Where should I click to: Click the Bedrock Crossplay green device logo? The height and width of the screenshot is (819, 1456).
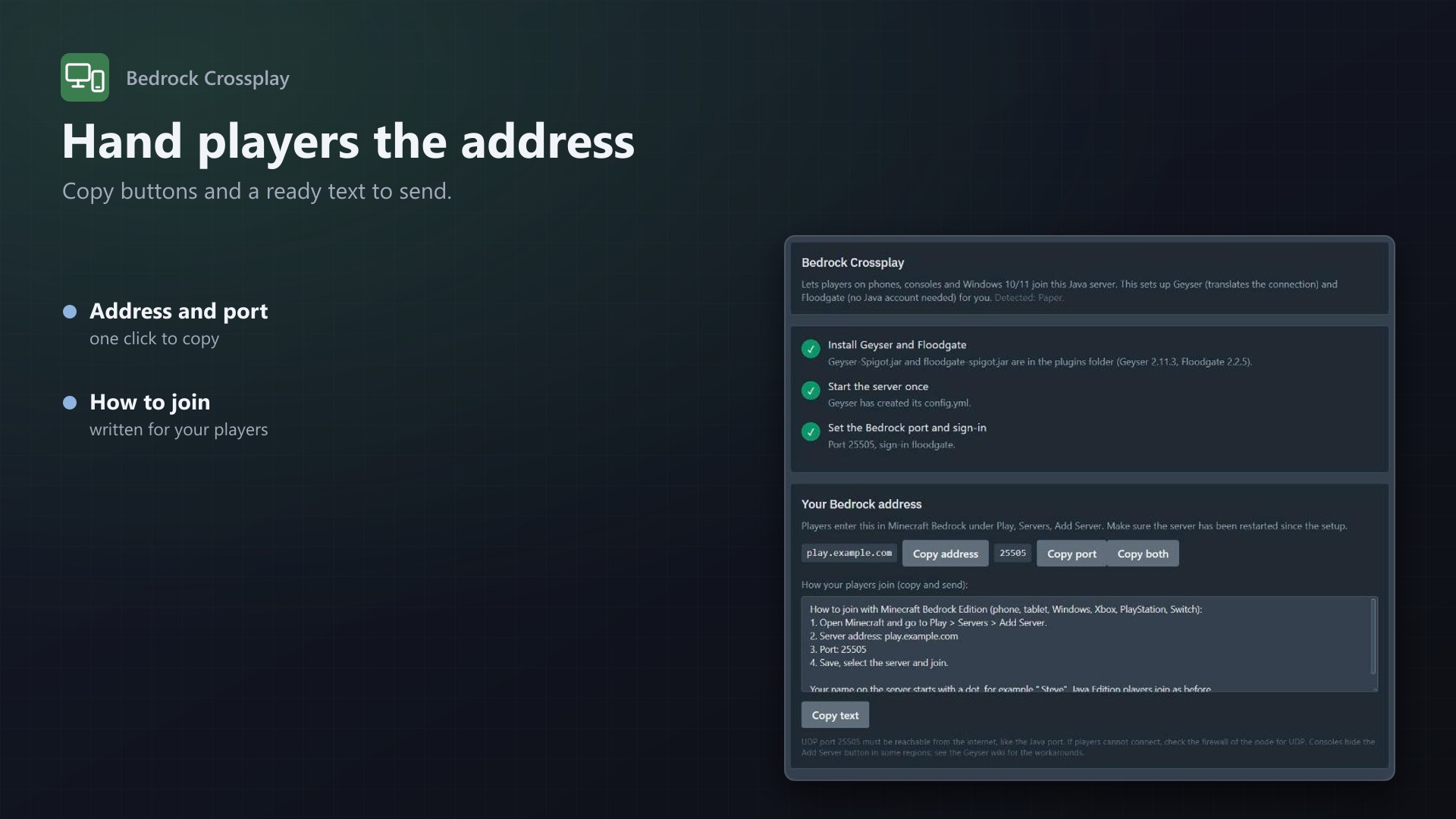point(85,77)
